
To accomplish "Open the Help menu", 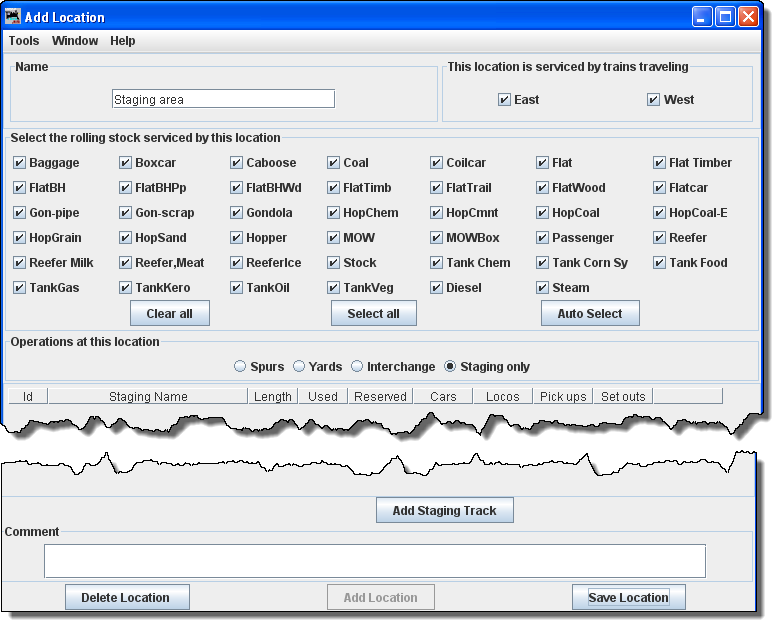I will [123, 41].
